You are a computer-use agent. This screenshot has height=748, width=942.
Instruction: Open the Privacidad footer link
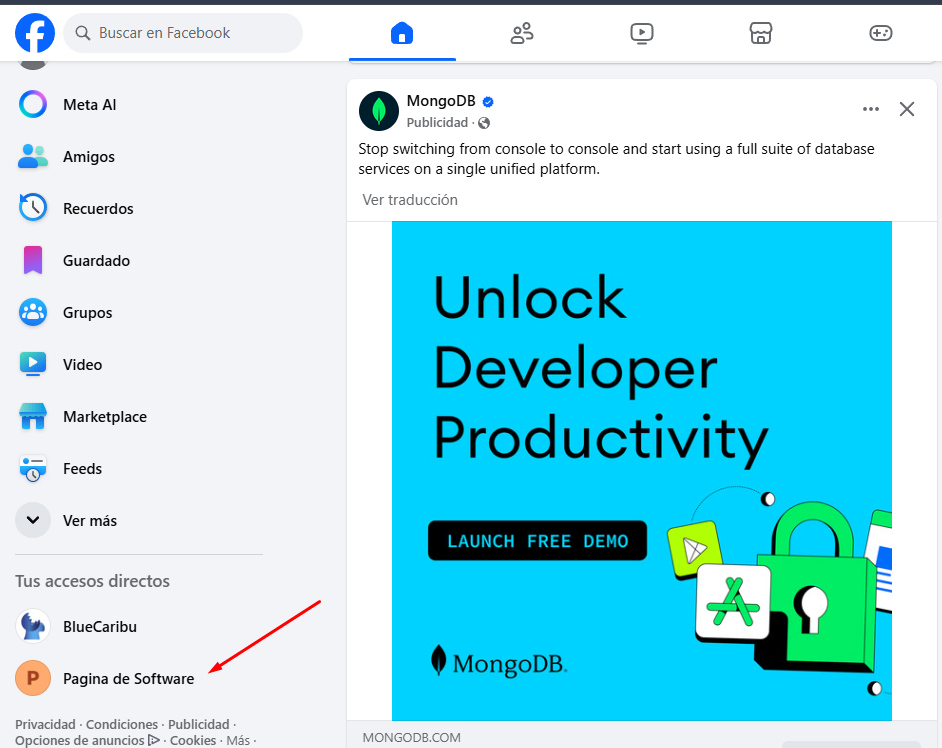tap(45, 725)
